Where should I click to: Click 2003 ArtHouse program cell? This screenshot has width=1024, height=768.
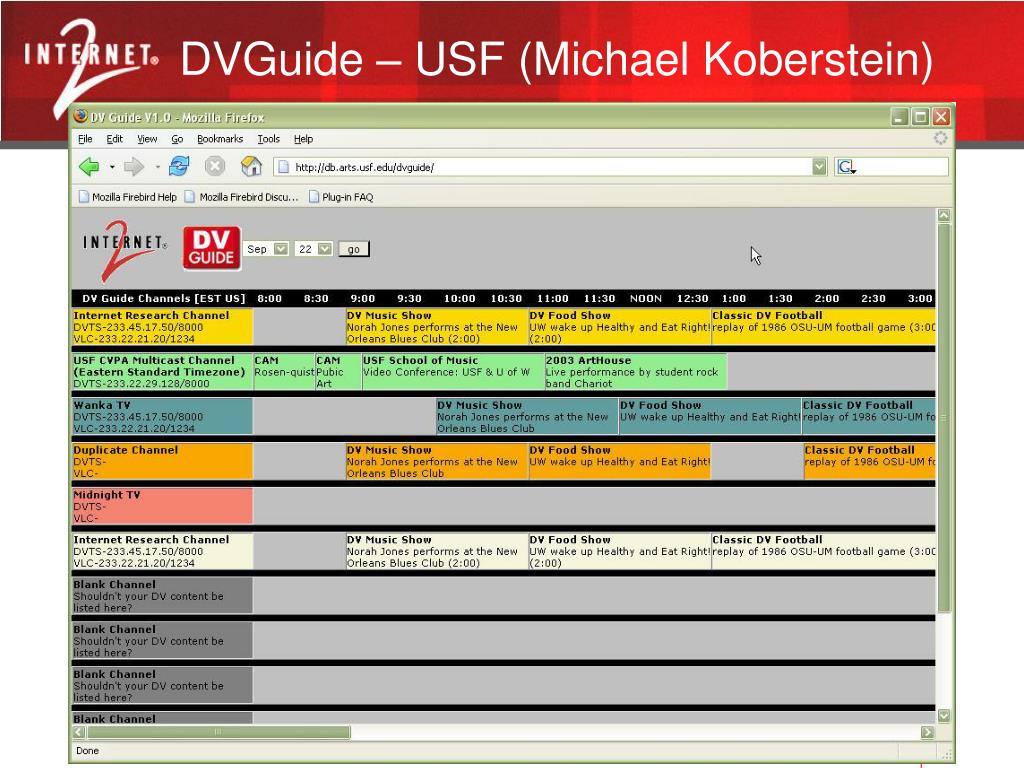point(635,372)
